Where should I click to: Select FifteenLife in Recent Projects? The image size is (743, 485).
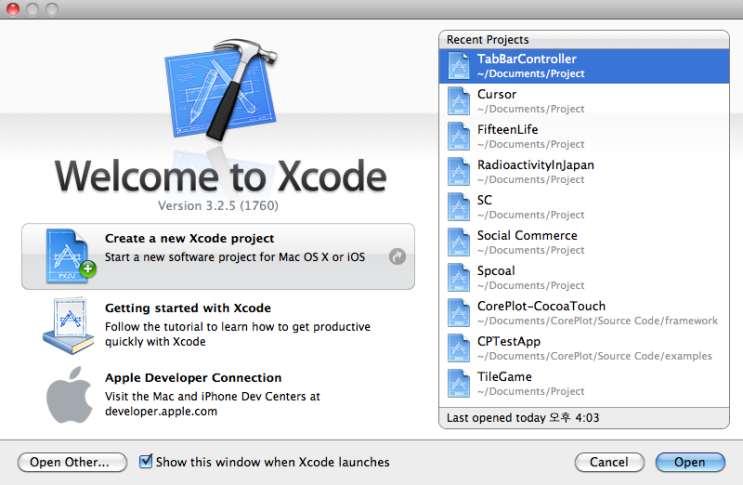point(584,136)
